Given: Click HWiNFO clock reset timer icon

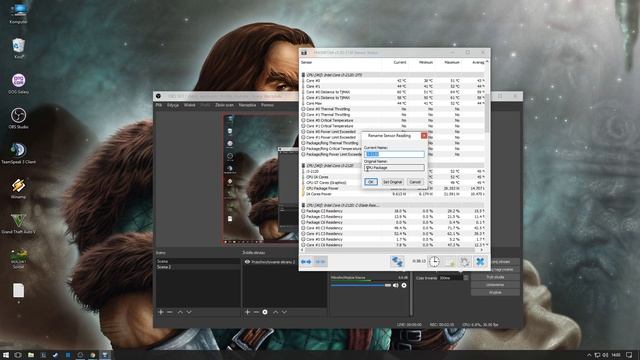Looking at the screenshot, I should tap(434, 262).
